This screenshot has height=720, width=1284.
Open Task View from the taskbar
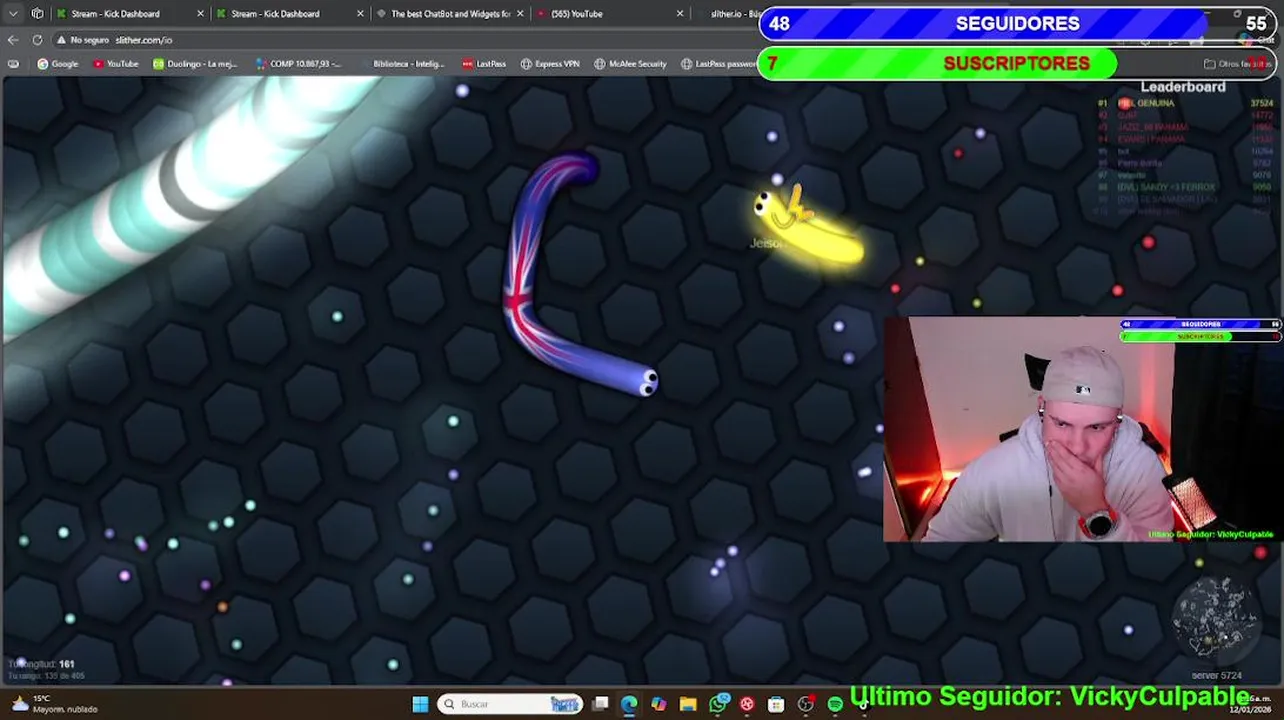click(600, 705)
